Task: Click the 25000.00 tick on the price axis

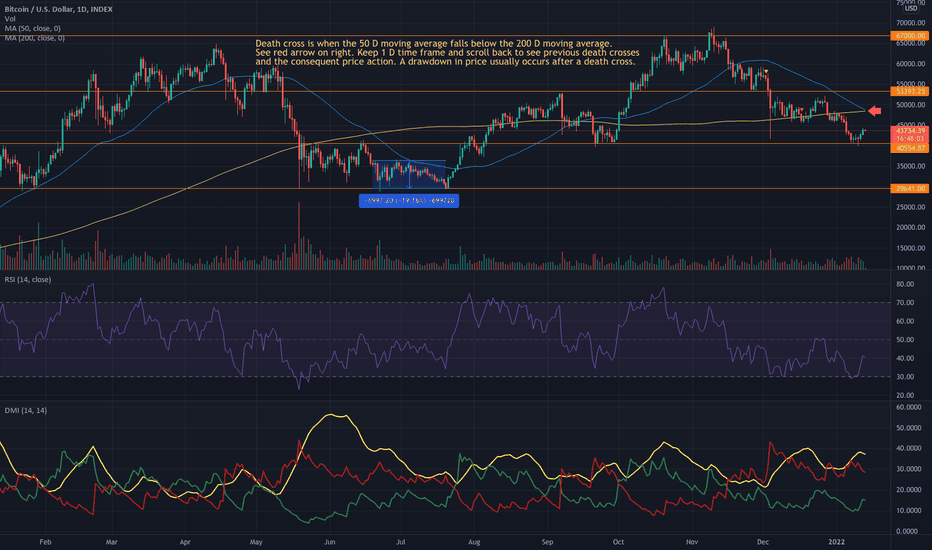Action: [911, 208]
